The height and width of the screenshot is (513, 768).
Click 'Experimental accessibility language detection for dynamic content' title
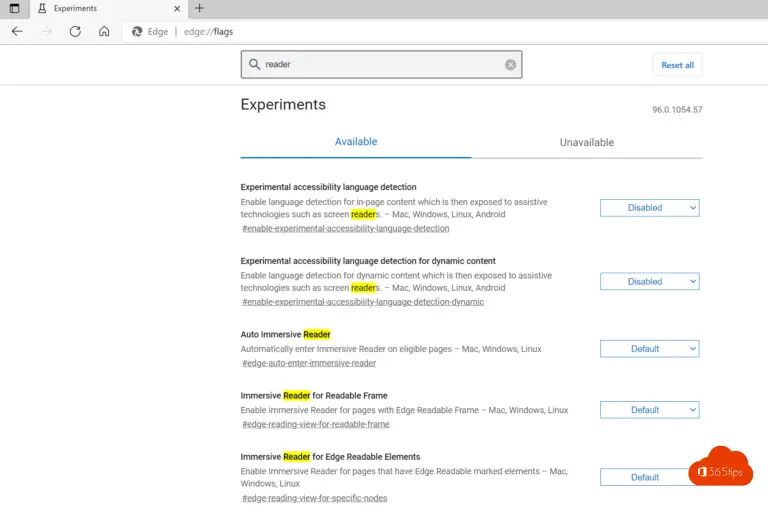[x=368, y=261]
